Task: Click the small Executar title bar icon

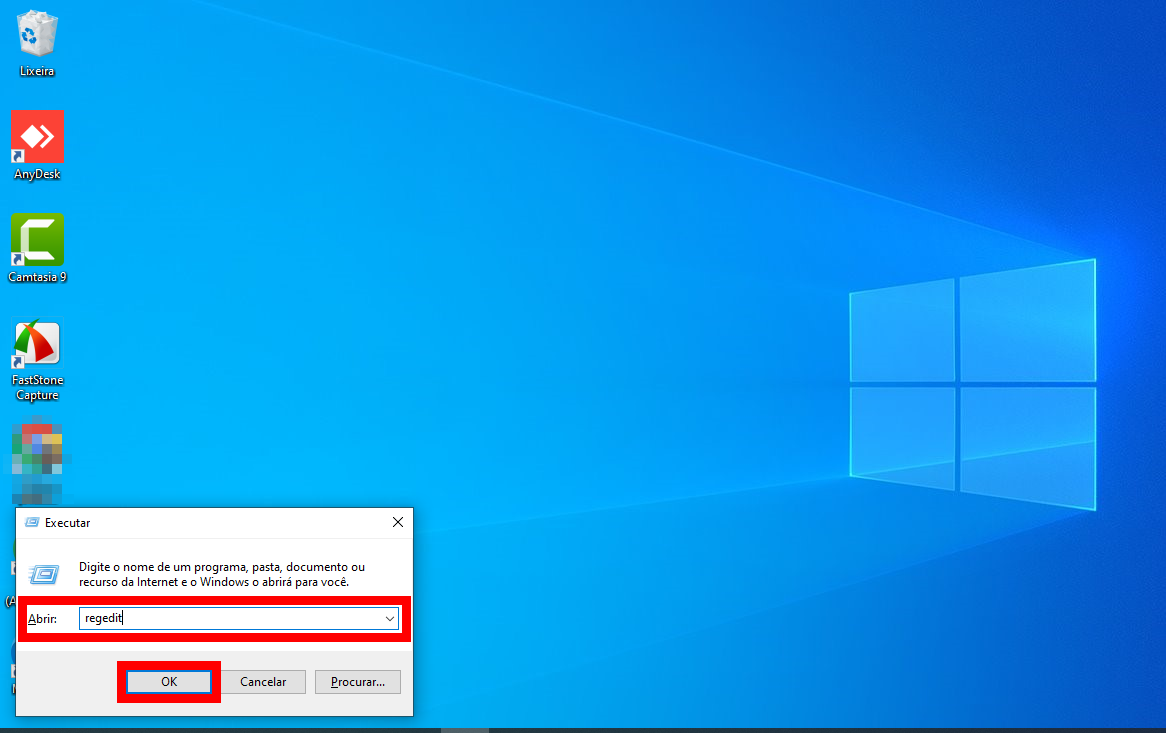Action: point(32,523)
